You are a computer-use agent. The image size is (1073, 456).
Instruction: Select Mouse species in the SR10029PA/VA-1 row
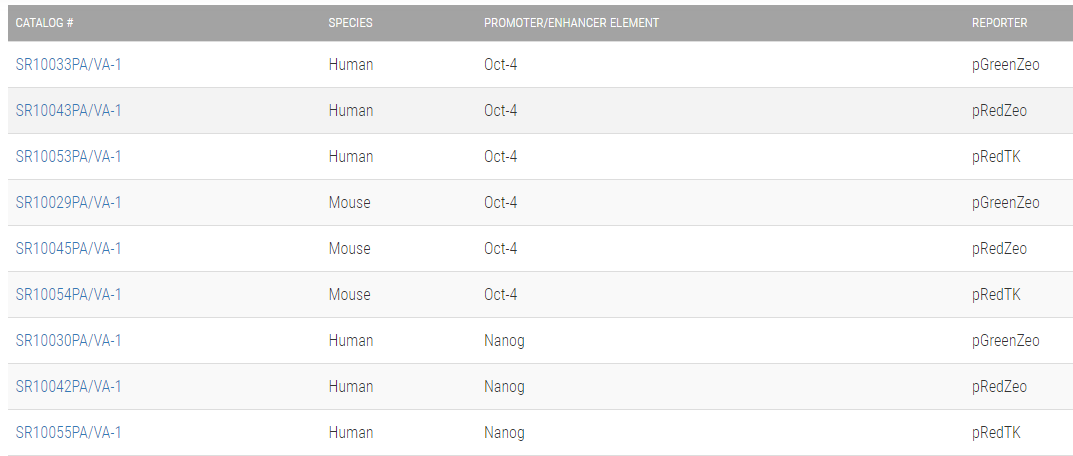click(x=350, y=203)
